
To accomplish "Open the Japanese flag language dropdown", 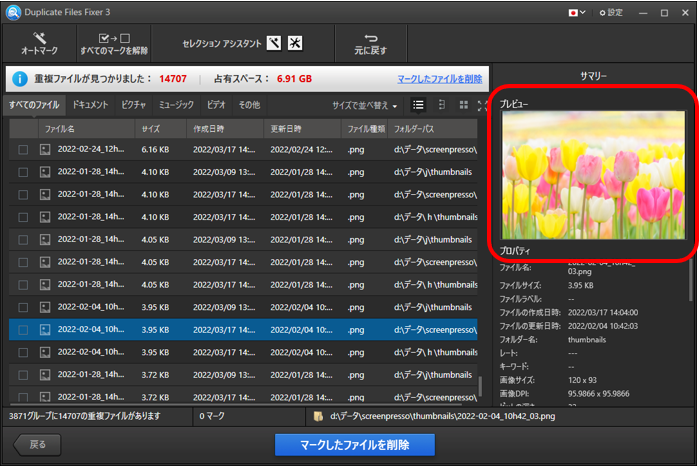I will (577, 12).
